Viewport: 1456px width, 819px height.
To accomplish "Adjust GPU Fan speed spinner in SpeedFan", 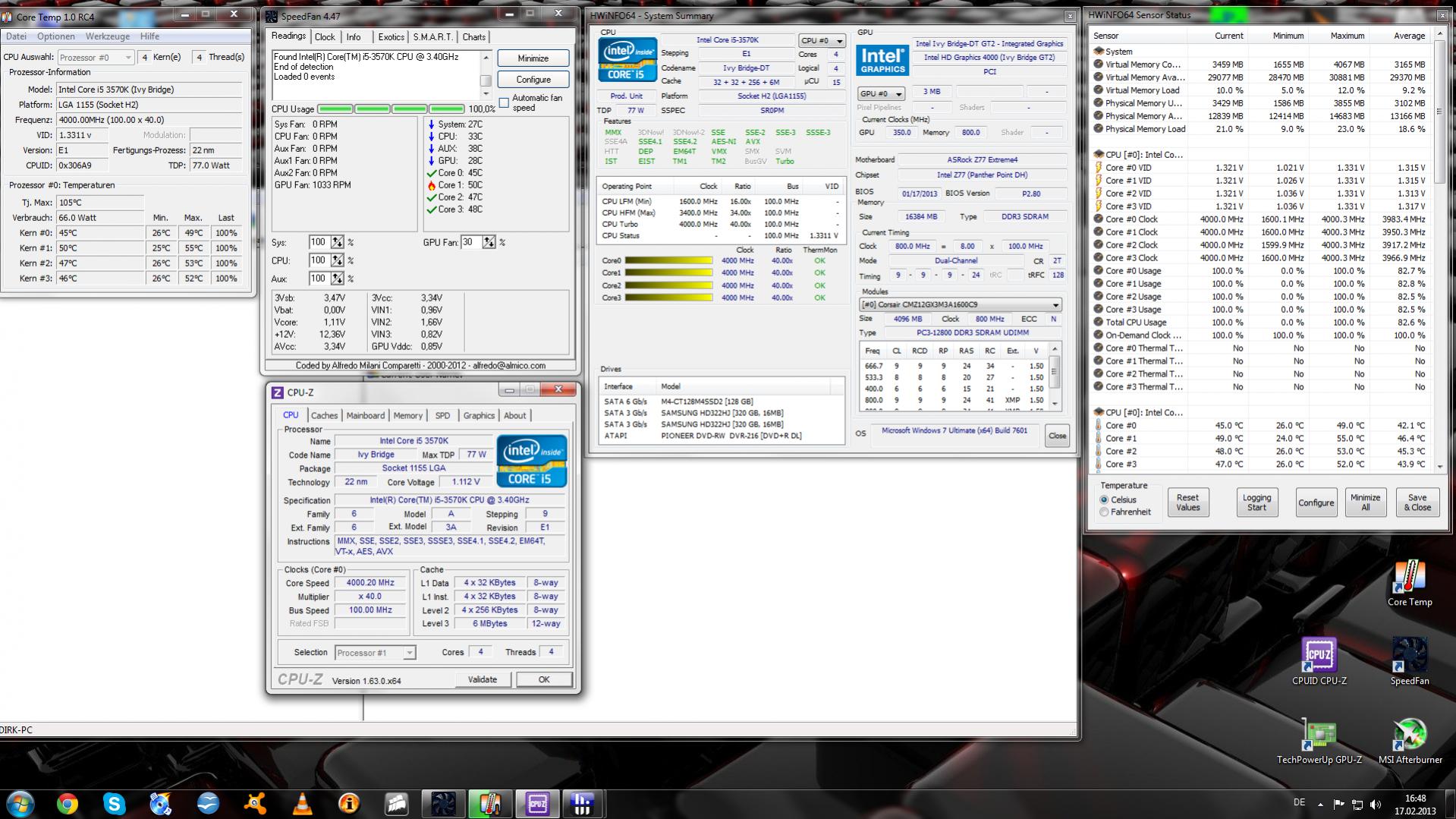I will (x=489, y=242).
